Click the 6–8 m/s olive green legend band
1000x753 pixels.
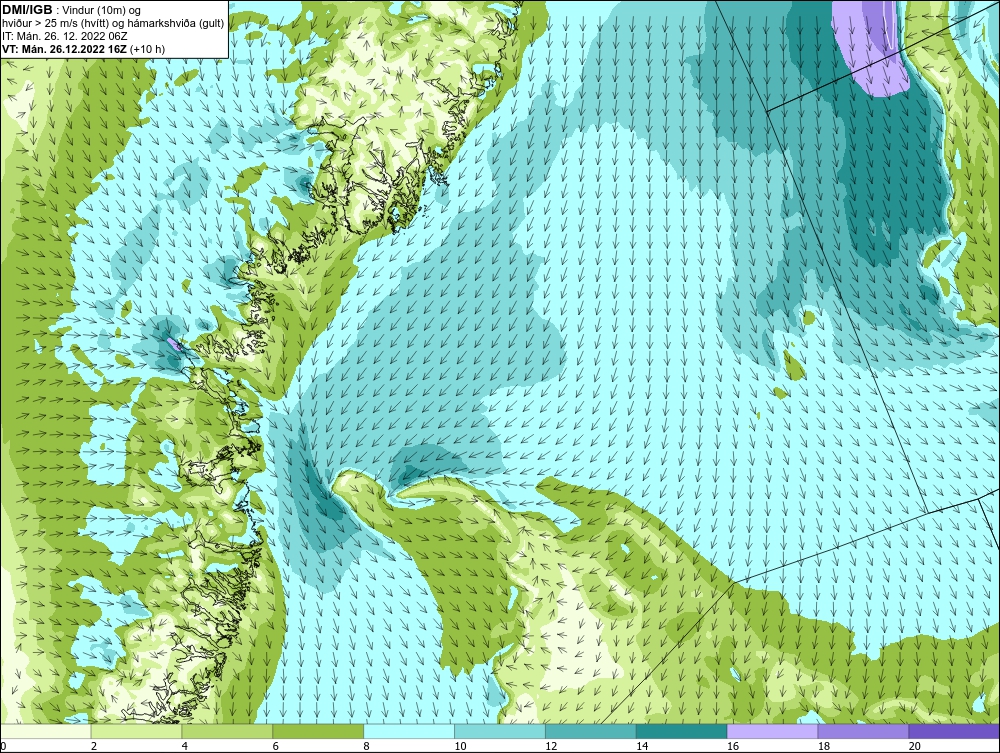point(318,731)
